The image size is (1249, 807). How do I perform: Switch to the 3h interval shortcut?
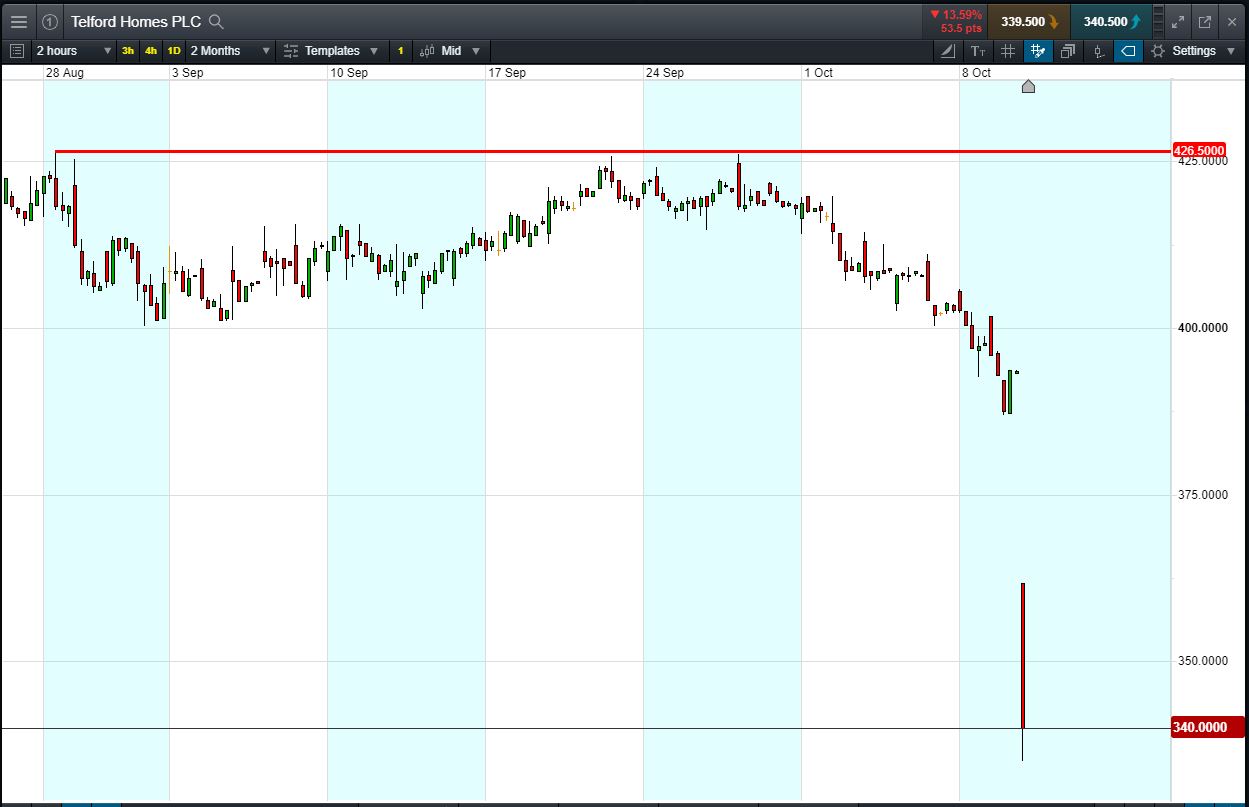128,51
